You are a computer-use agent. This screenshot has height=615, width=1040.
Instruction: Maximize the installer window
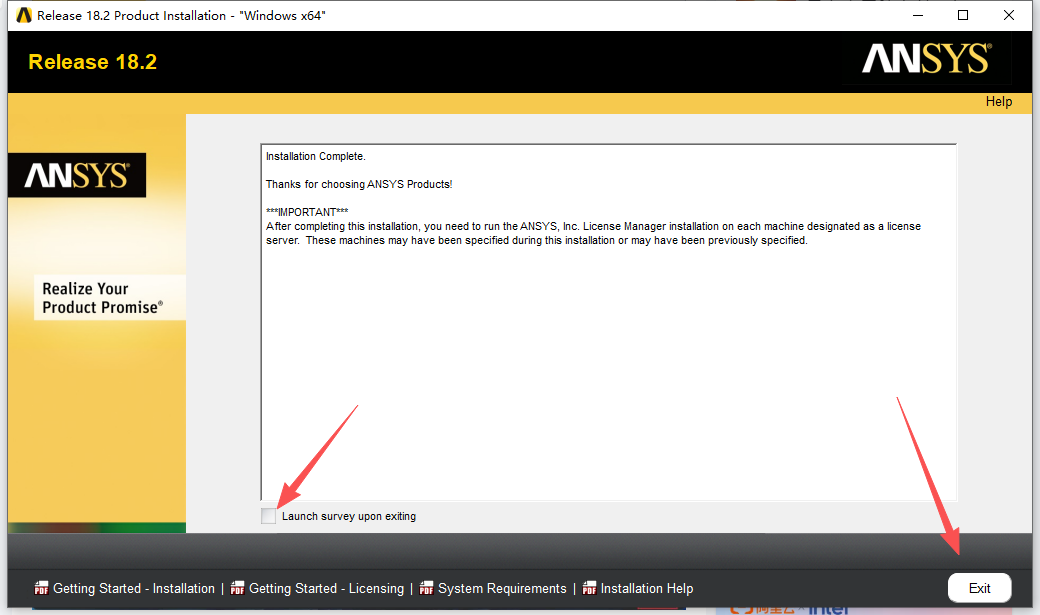coord(963,15)
